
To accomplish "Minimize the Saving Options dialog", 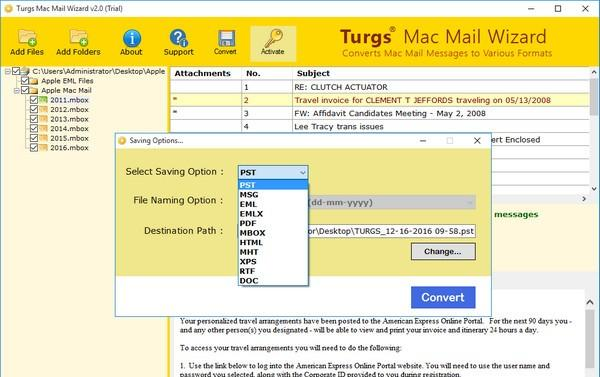I will (x=423, y=141).
